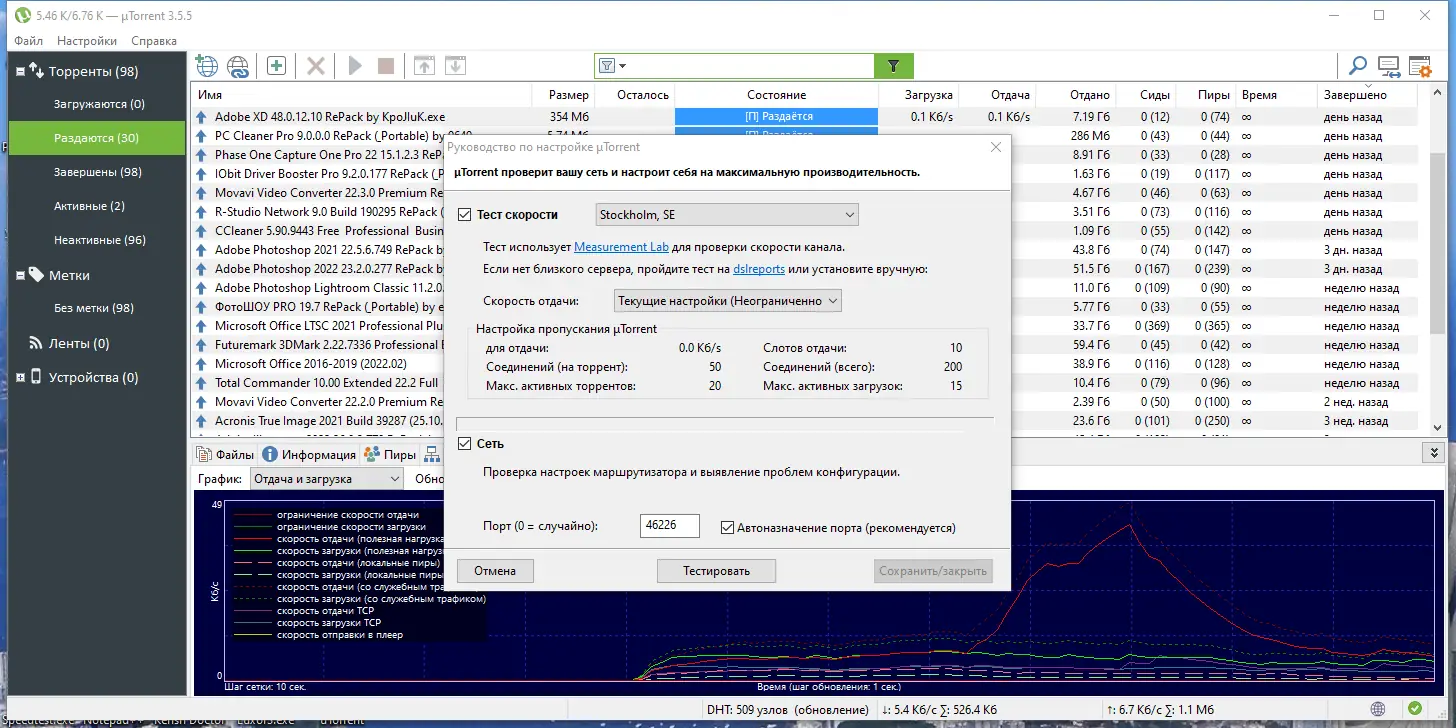This screenshot has width=1456, height=728.
Task: Select Загружаются (0) in sidebar
Action: [x=99, y=104]
